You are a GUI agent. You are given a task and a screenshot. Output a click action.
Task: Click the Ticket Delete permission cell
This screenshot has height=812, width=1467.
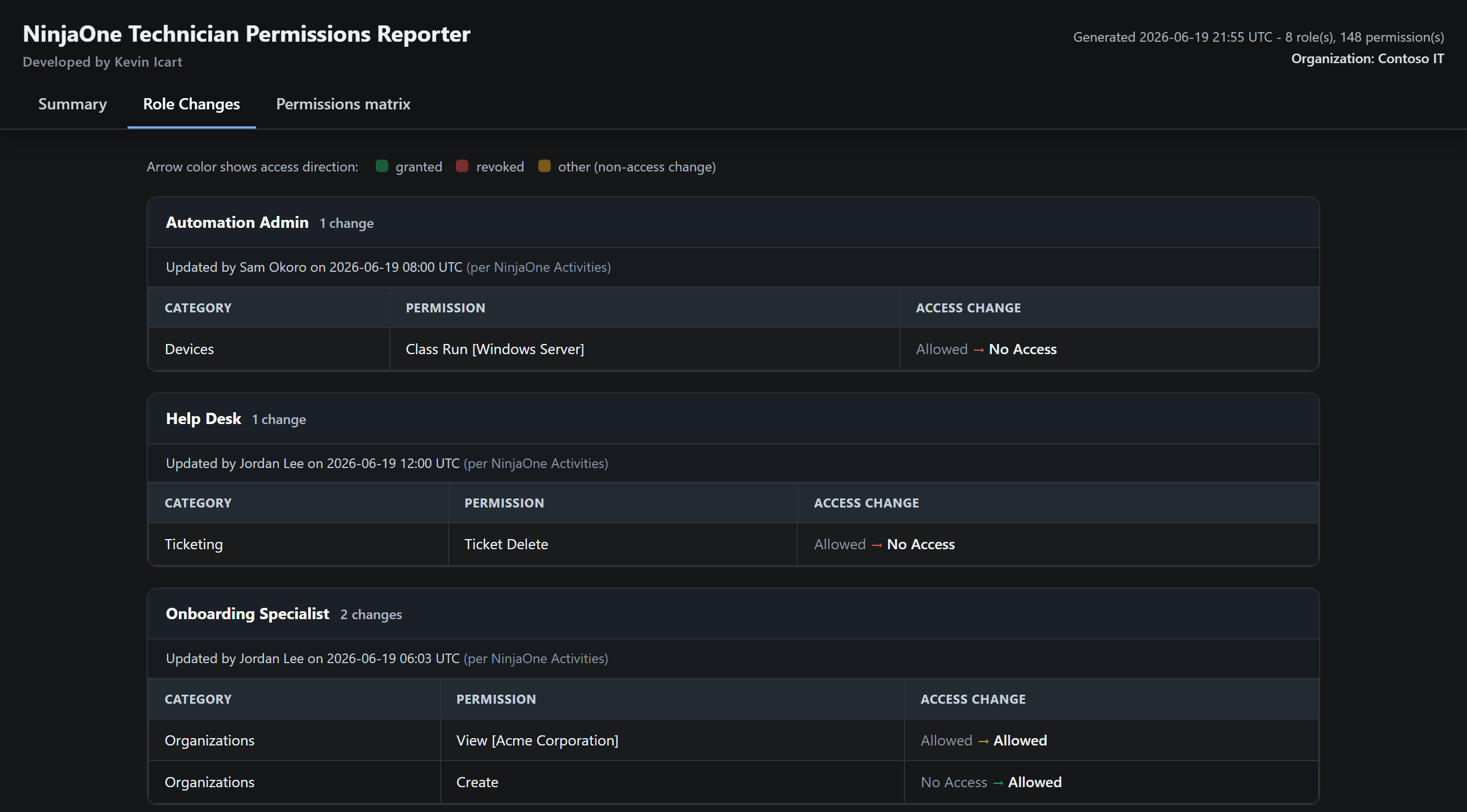(623, 545)
